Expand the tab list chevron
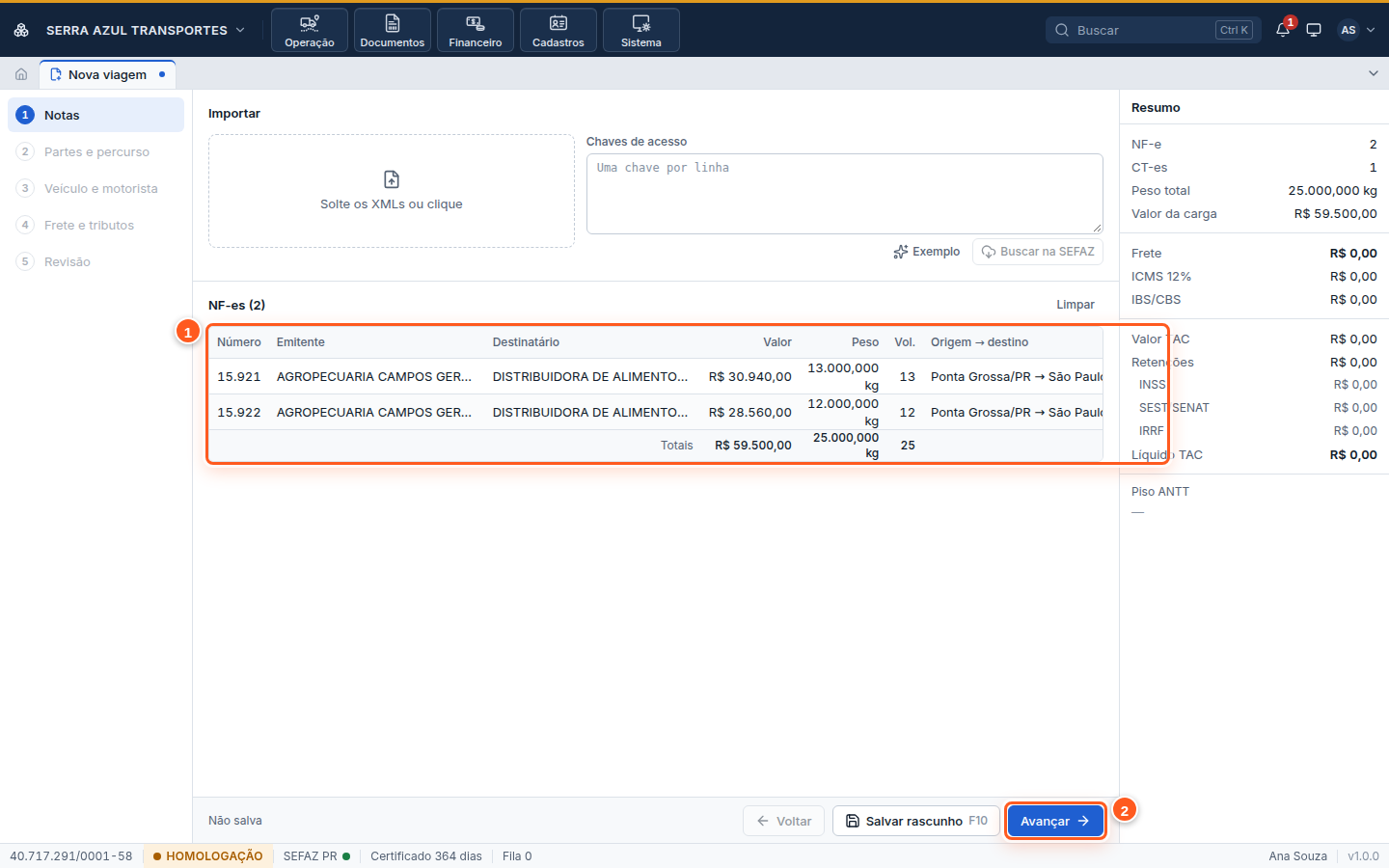 [1374, 73]
